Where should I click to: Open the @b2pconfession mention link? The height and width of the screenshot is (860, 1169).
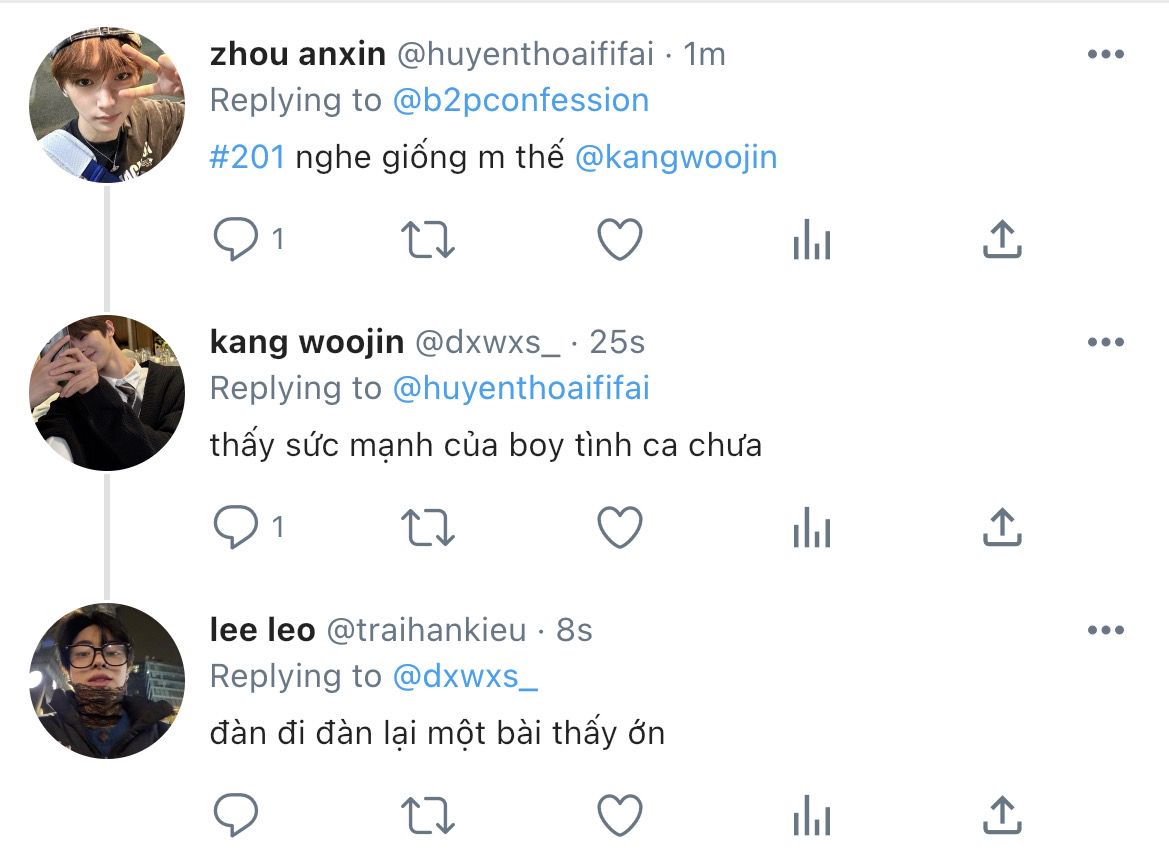[x=520, y=100]
